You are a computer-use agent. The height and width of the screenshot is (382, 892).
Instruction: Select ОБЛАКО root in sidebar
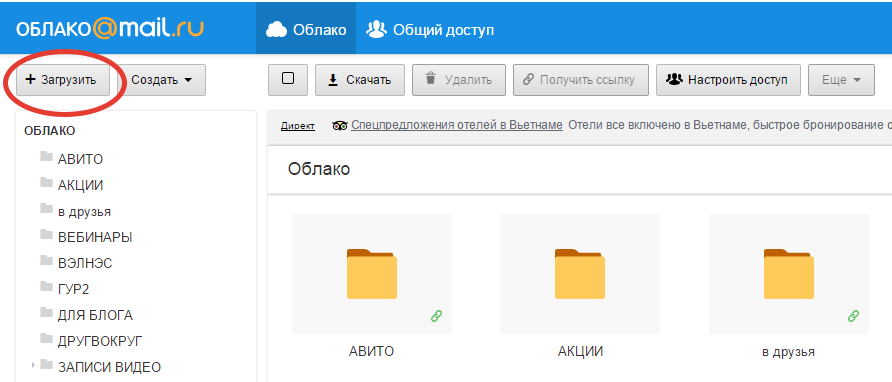(49, 131)
